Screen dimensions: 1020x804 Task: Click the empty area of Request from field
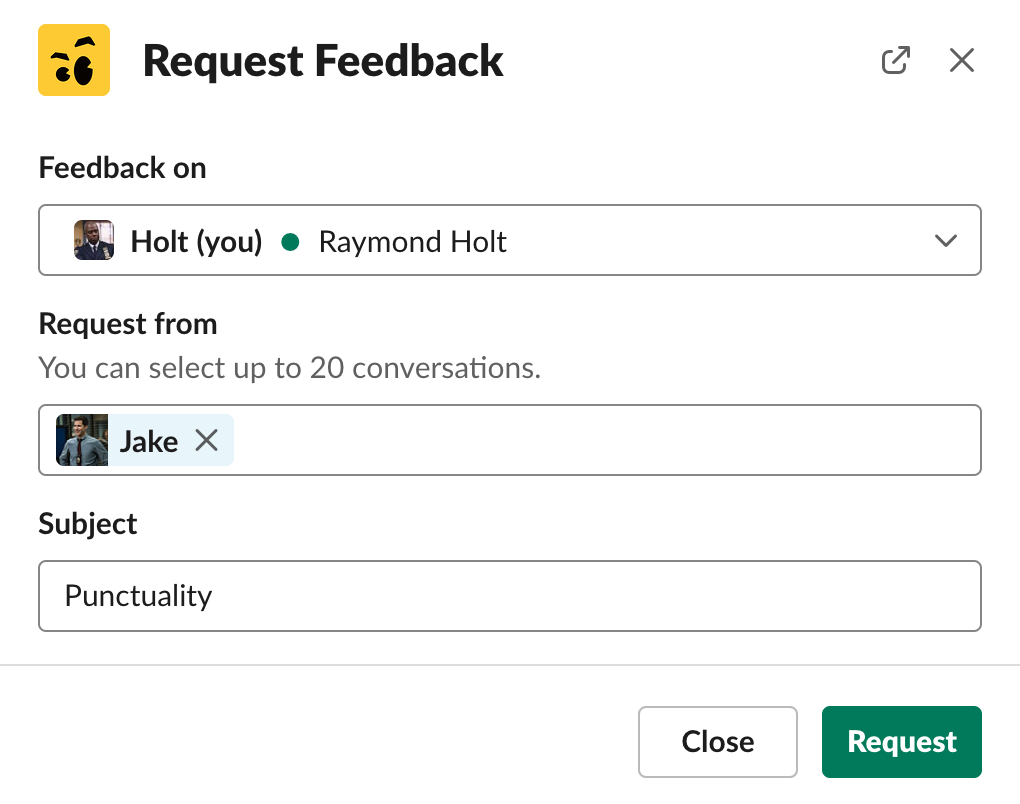tap(605, 440)
